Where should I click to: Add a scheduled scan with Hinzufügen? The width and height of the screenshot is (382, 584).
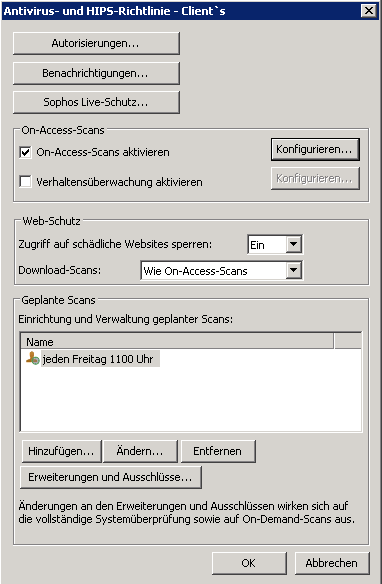tap(61, 451)
